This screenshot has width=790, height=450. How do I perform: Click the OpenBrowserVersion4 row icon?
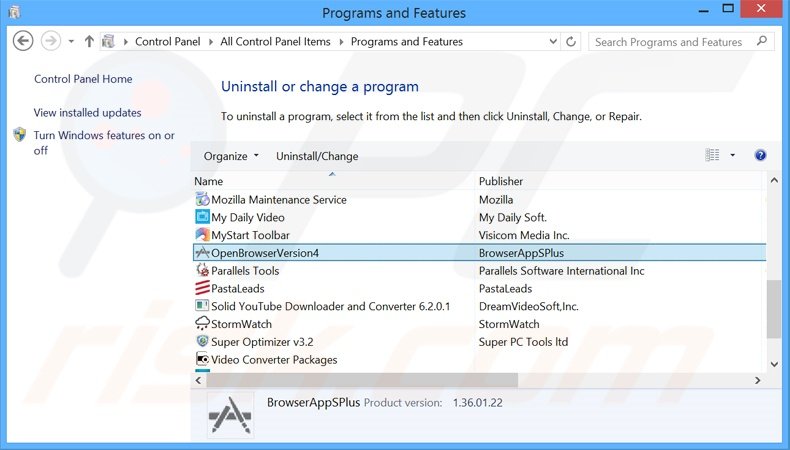click(x=202, y=252)
